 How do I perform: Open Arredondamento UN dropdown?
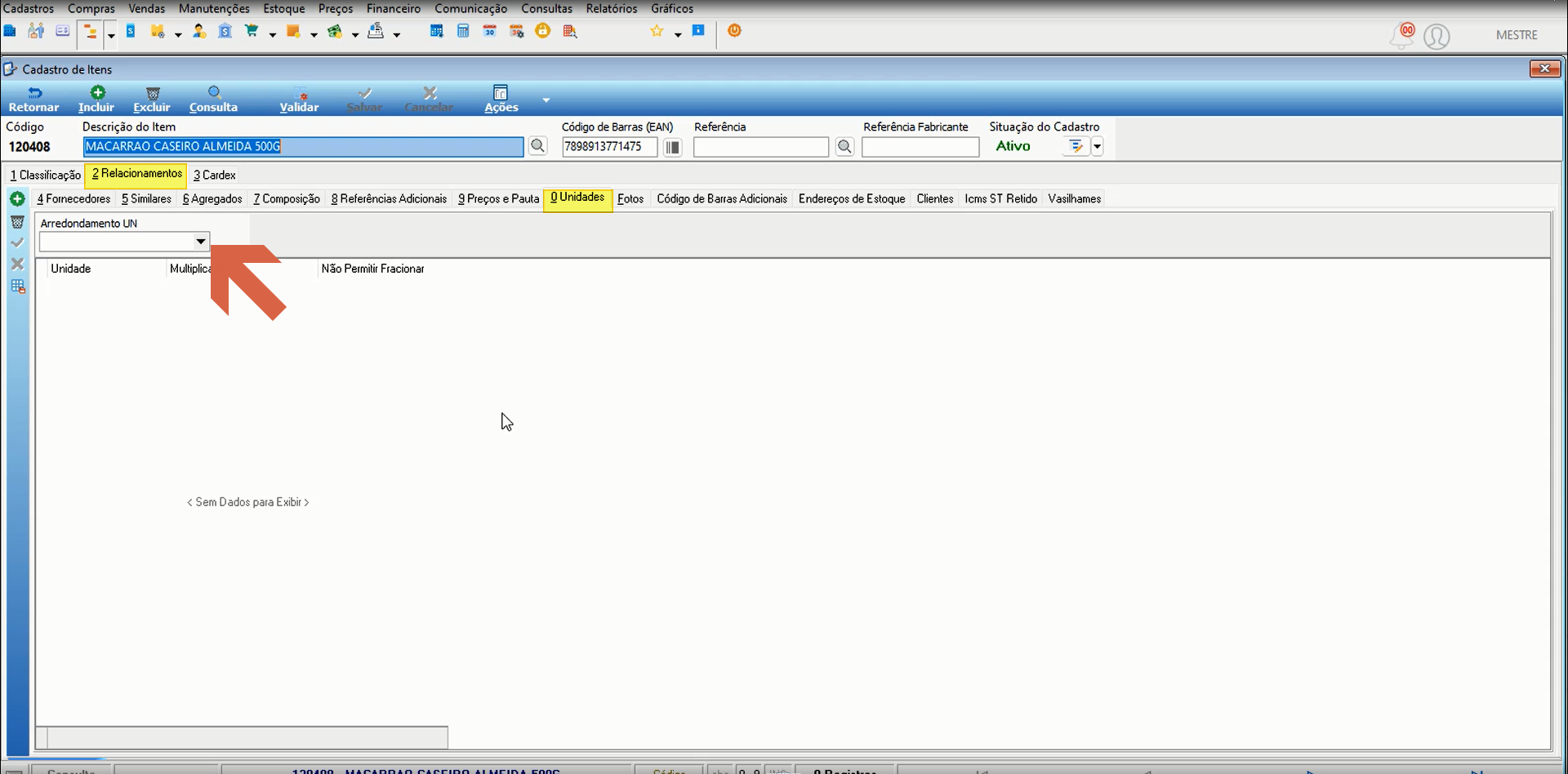coord(200,242)
